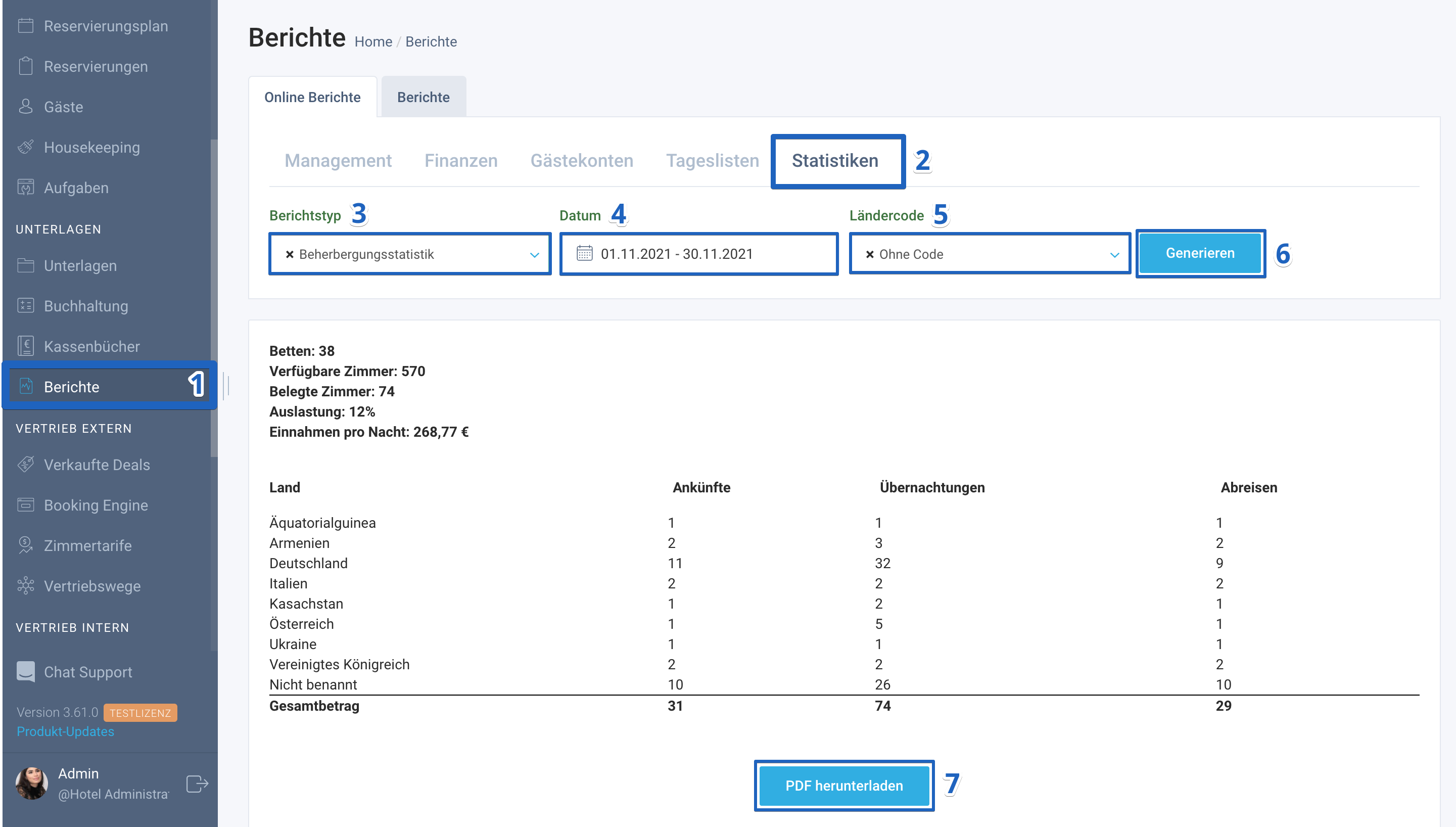Click the Deutschland row label
The width and height of the screenshot is (1456, 827).
point(308,563)
